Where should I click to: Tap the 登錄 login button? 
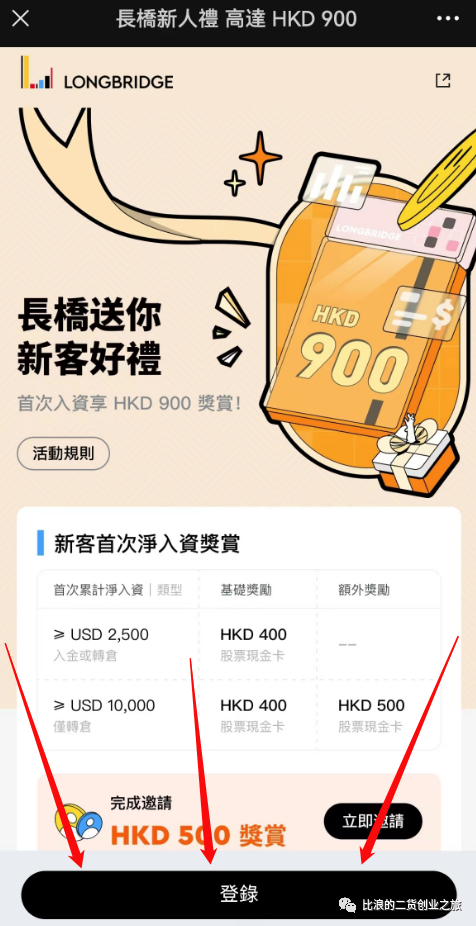point(239,894)
